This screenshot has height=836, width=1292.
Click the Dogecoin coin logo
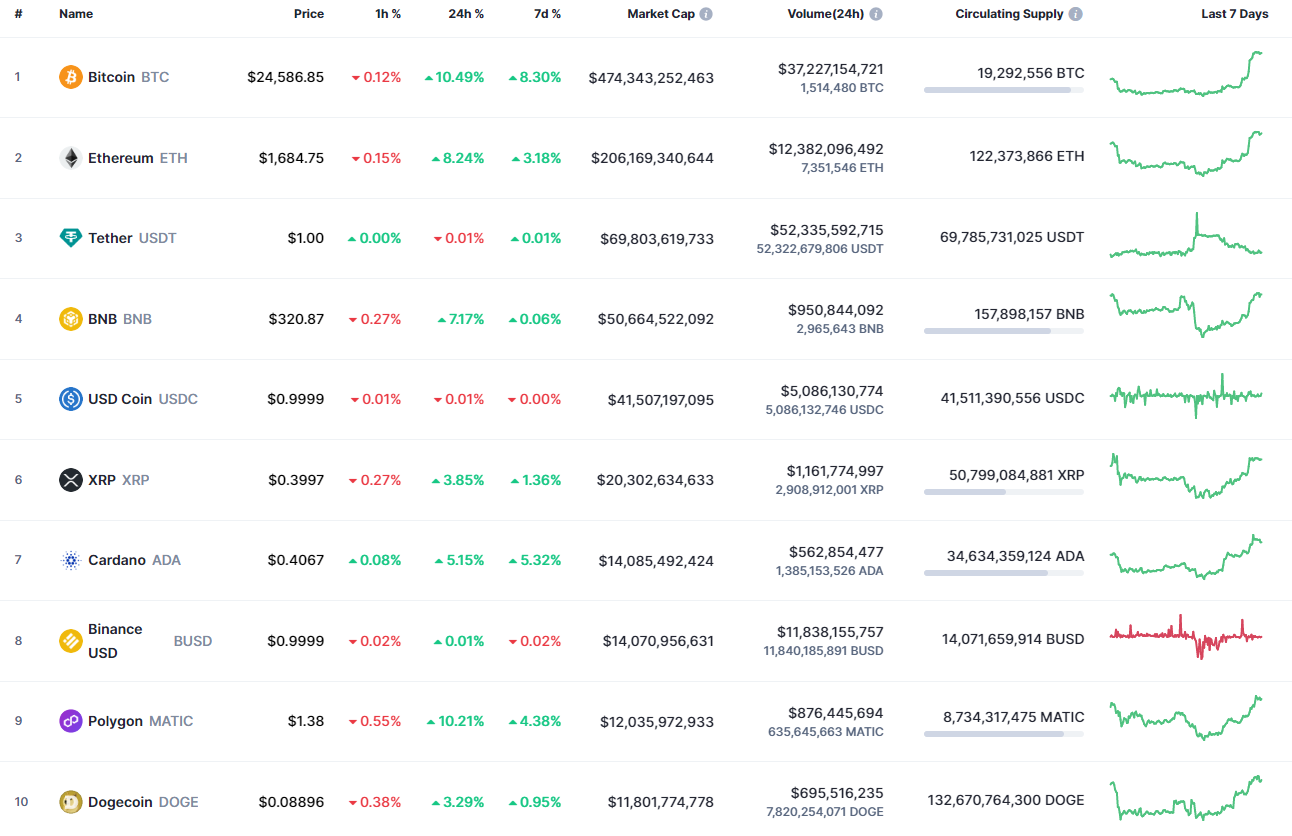(69, 801)
